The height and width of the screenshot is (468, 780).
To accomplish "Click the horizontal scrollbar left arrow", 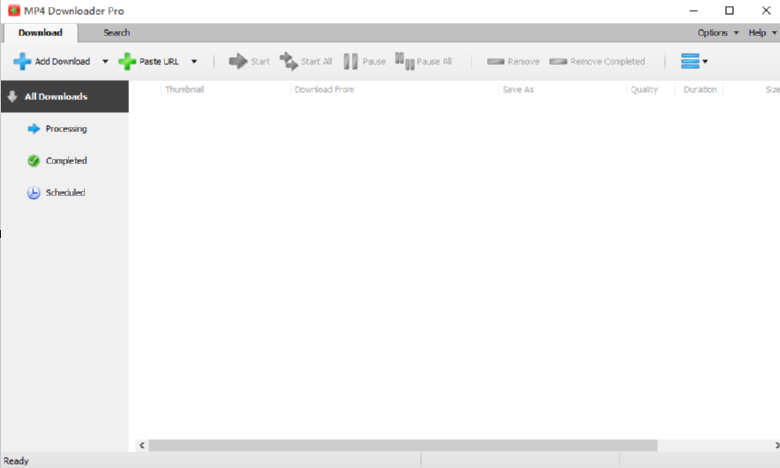I will (x=142, y=445).
